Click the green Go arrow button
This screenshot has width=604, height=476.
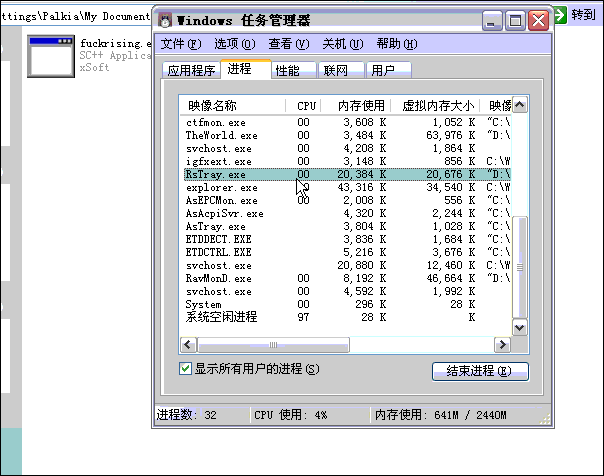560,15
